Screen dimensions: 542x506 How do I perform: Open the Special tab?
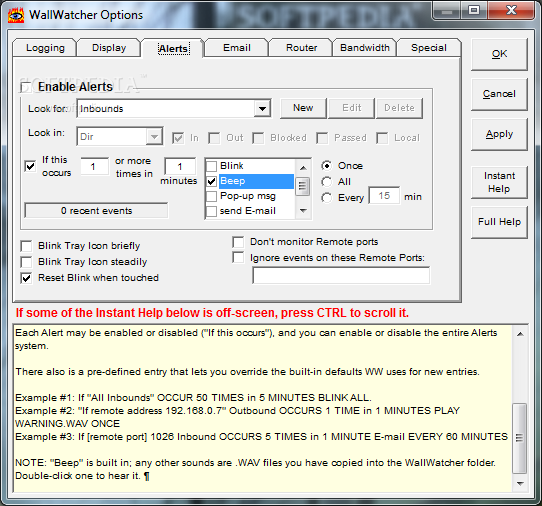tap(429, 48)
